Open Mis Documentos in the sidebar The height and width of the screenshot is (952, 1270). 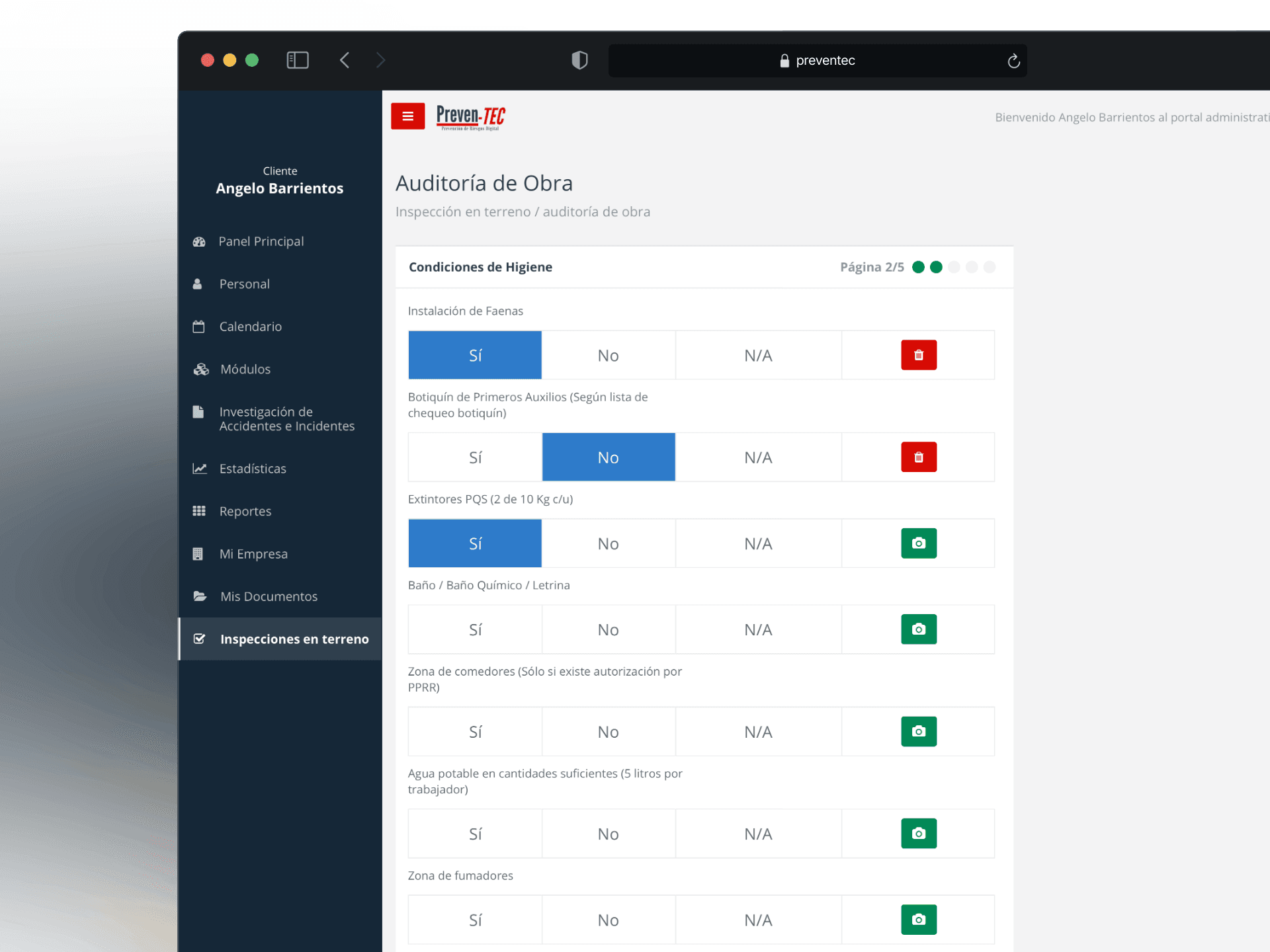280,596
